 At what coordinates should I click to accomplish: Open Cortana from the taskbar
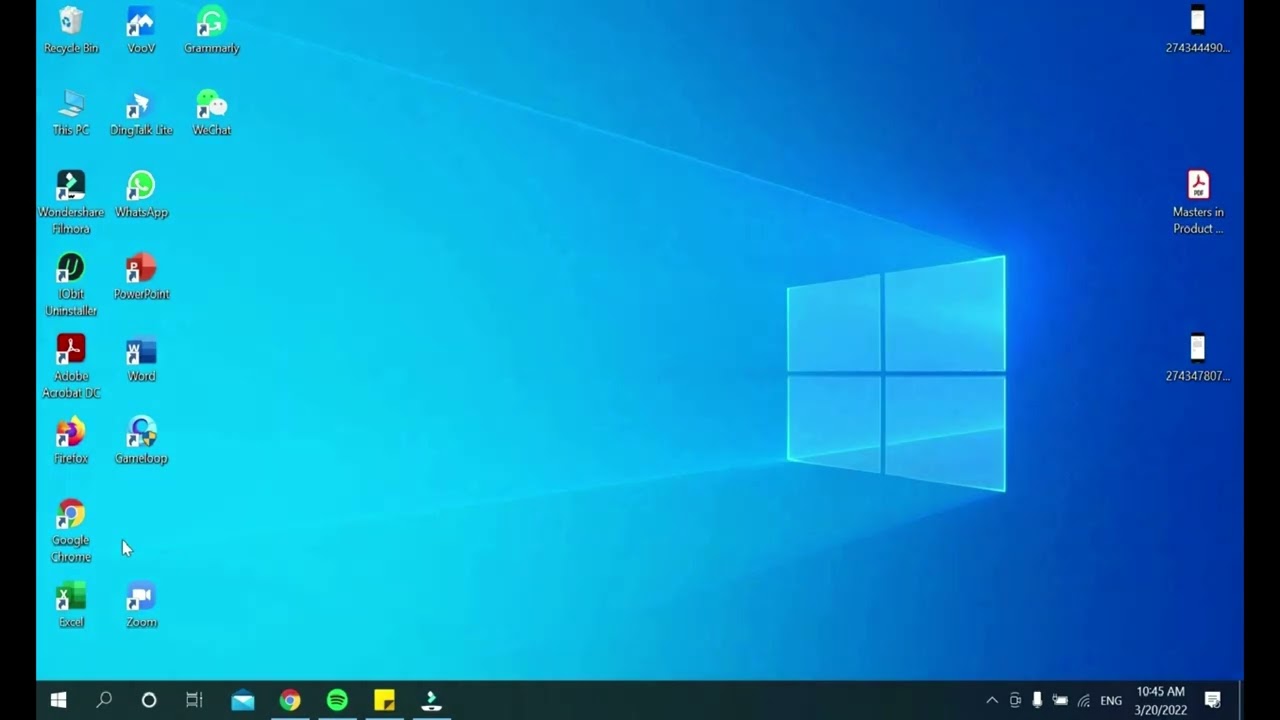pyautogui.click(x=149, y=700)
